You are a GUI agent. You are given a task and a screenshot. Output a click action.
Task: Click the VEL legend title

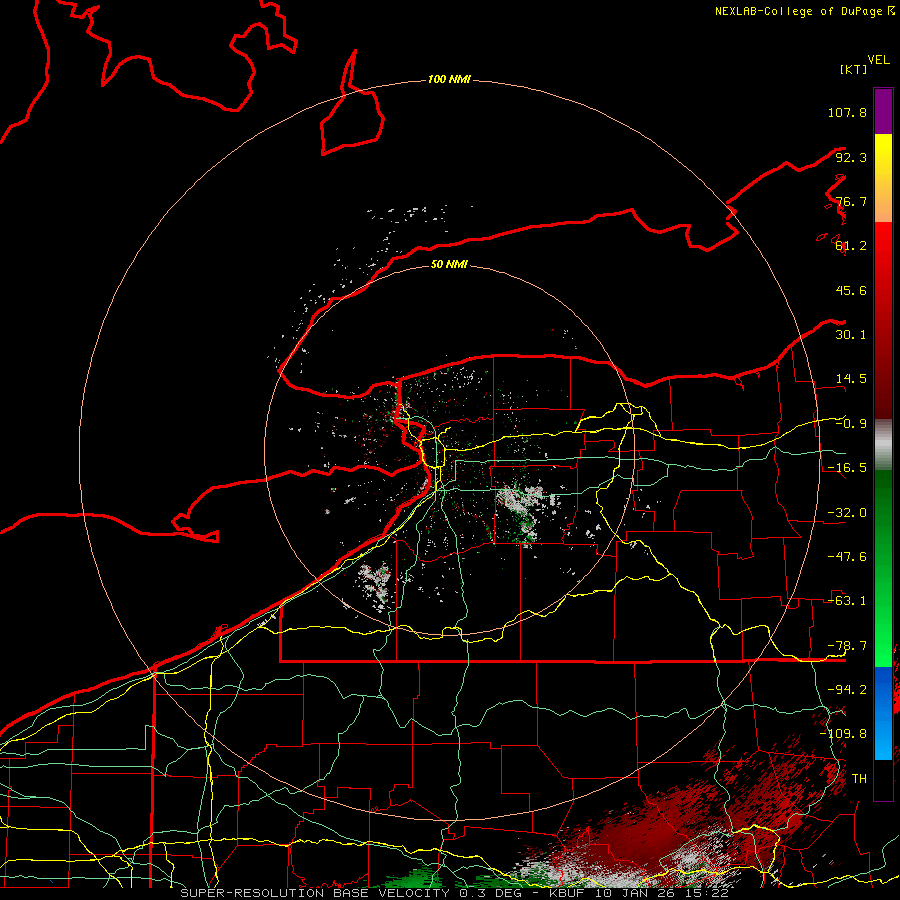click(878, 60)
